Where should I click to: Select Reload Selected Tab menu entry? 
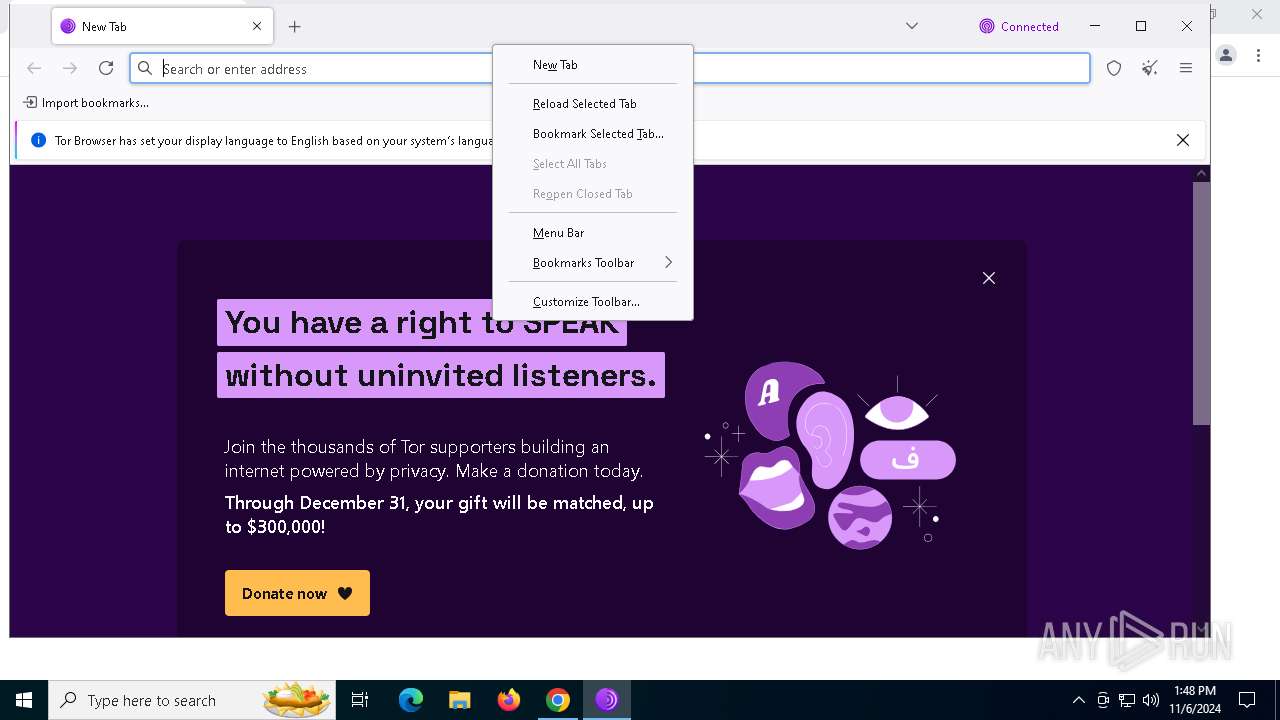[593, 104]
